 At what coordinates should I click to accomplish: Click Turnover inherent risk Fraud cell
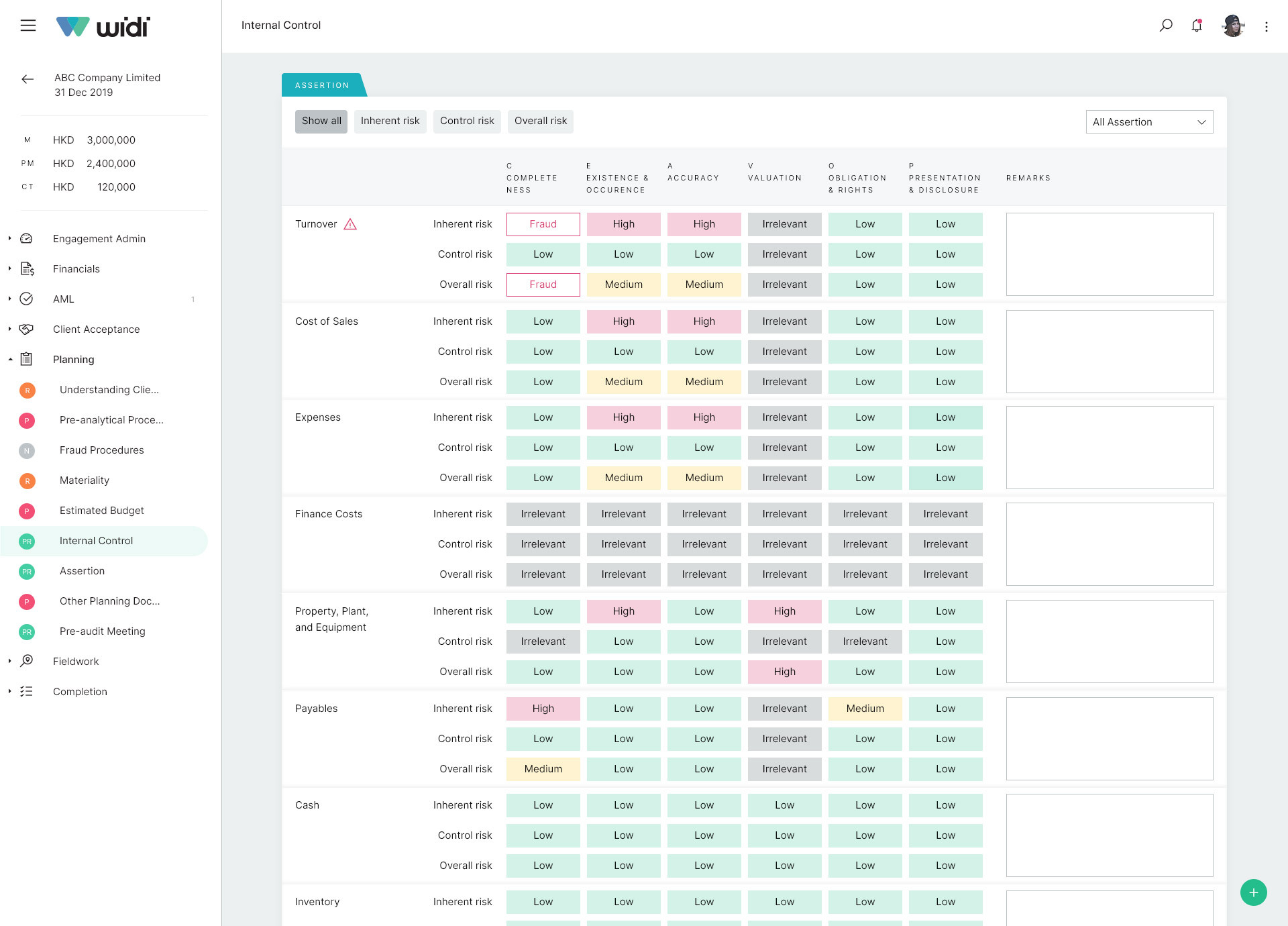(543, 224)
